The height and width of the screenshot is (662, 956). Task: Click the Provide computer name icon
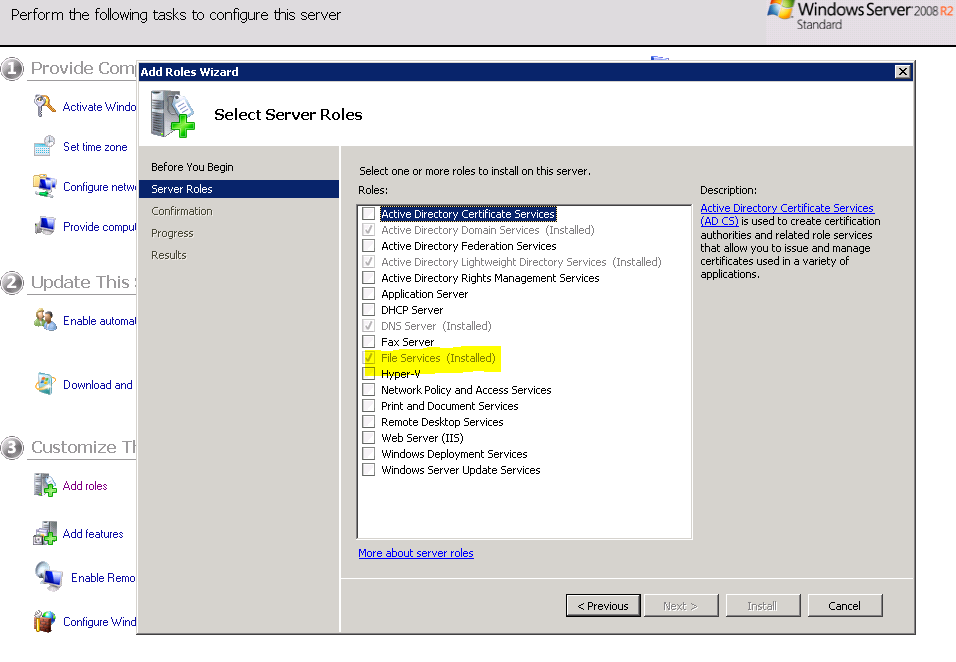(x=44, y=226)
